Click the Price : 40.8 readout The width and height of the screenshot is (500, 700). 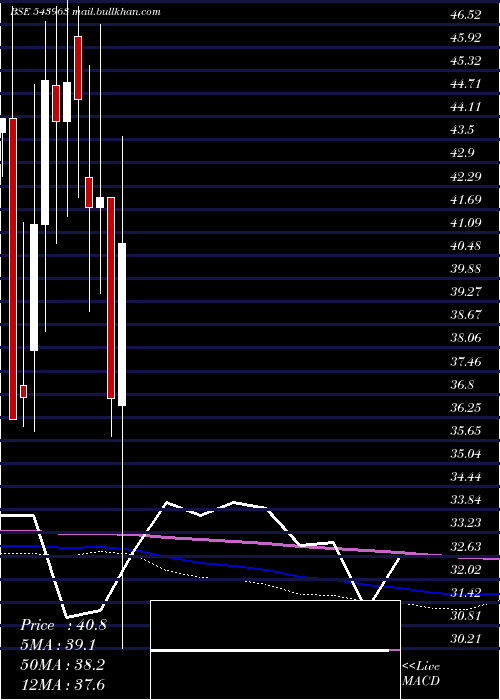[63, 625]
